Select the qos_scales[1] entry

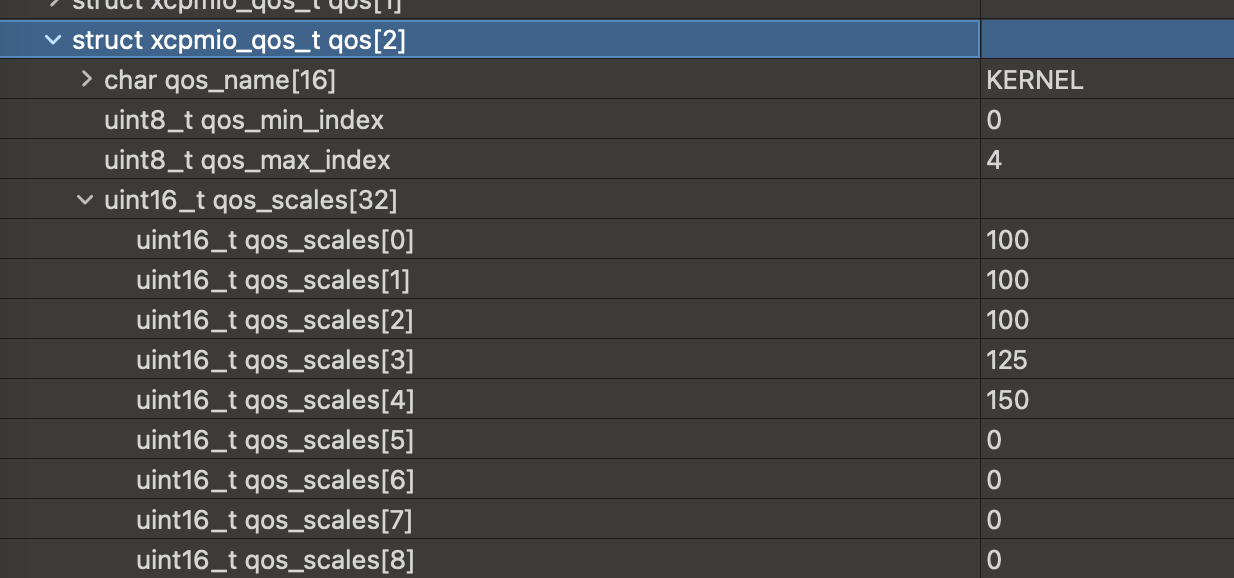[x=273, y=280]
